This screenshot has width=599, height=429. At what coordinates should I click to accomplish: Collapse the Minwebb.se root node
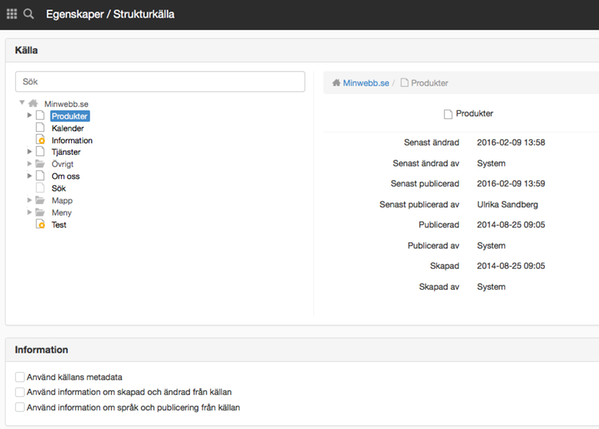[22, 102]
